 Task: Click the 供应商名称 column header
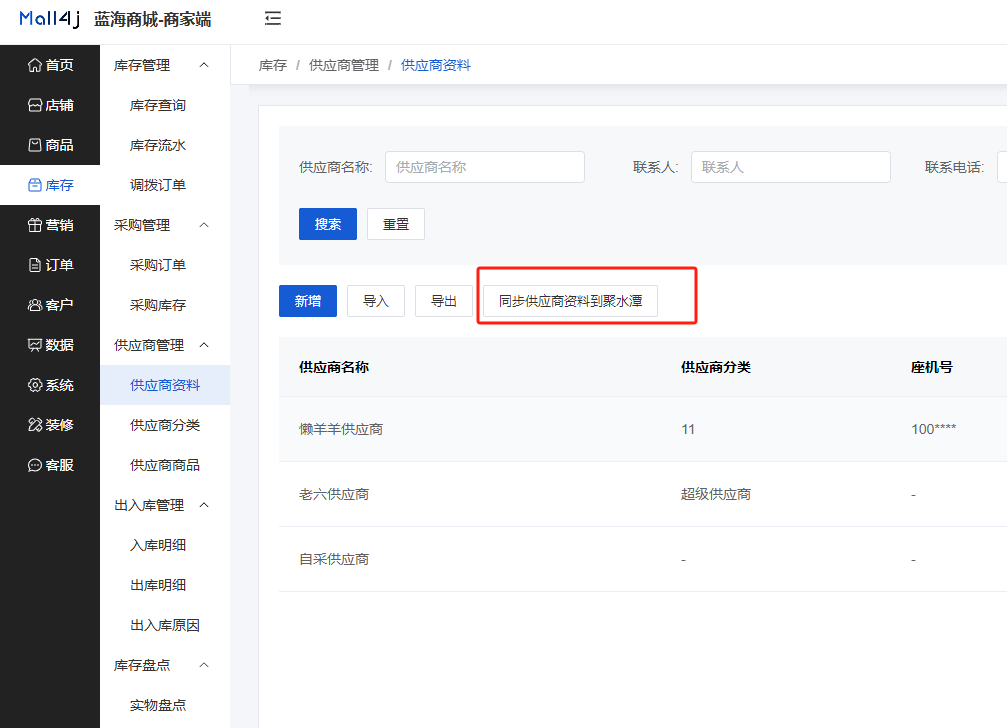334,367
